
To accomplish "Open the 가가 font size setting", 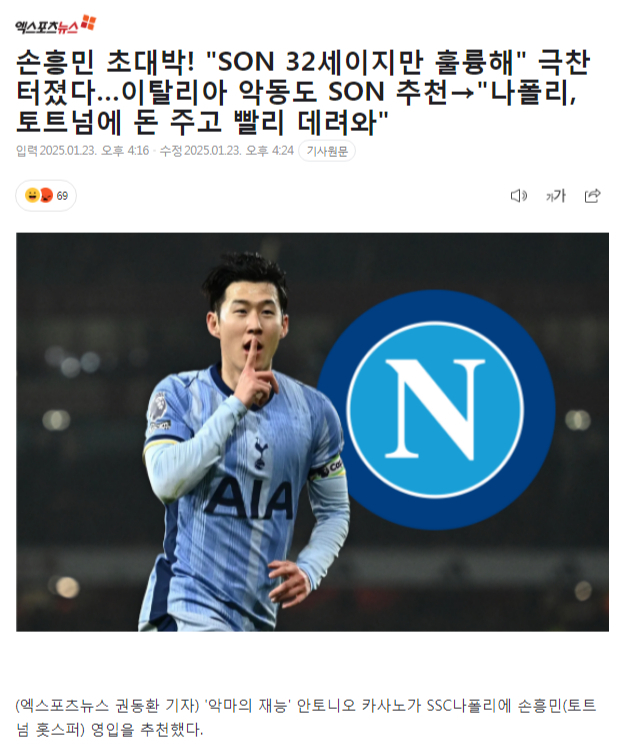I will coord(555,196).
